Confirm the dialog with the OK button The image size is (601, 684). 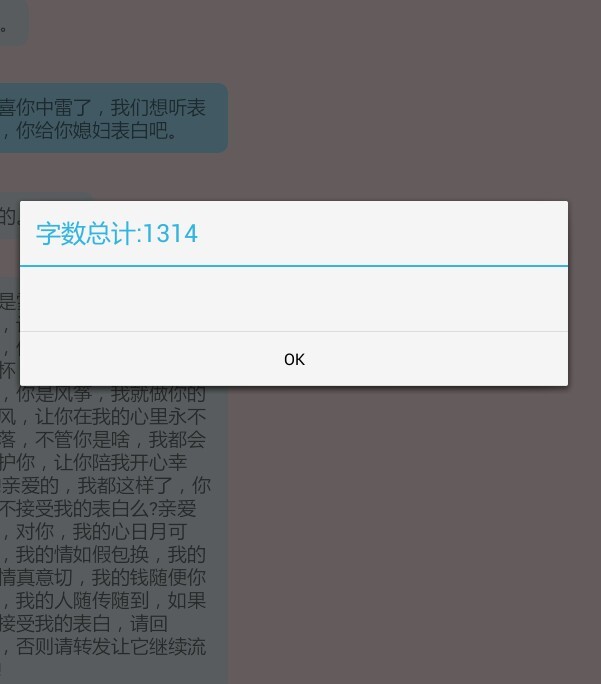pyautogui.click(x=294, y=359)
